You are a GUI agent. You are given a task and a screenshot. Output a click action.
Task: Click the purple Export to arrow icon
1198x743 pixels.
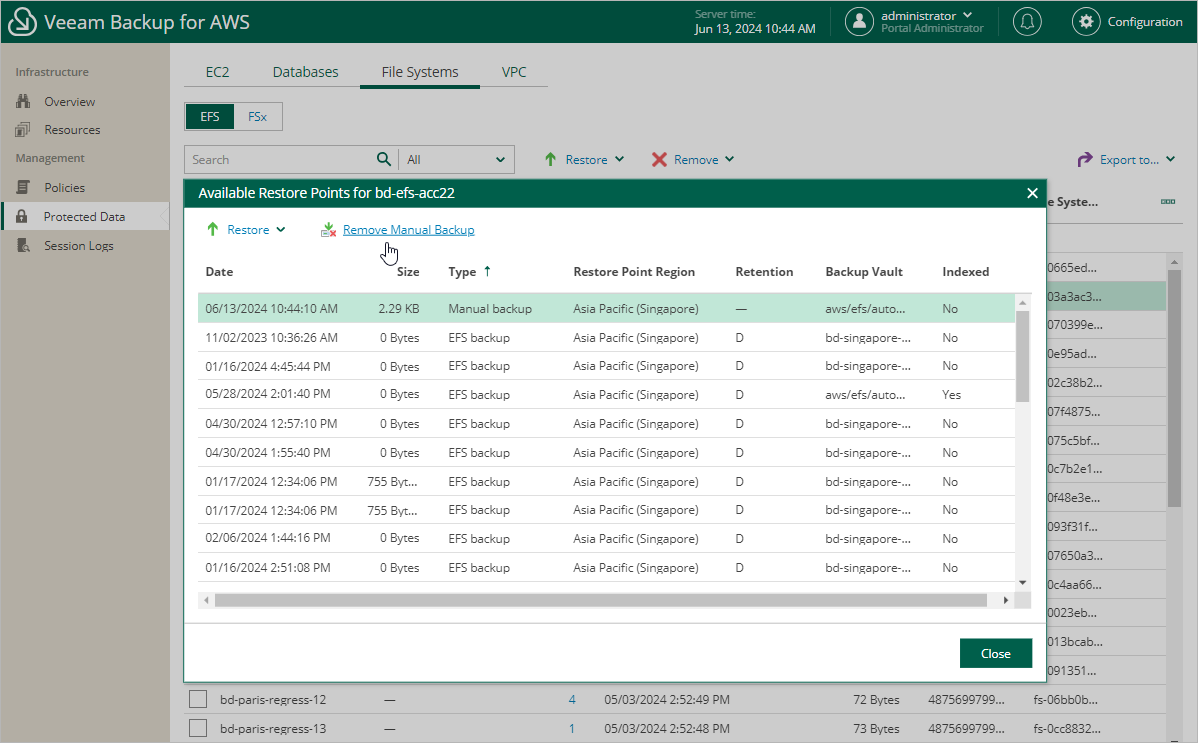pos(1084,159)
